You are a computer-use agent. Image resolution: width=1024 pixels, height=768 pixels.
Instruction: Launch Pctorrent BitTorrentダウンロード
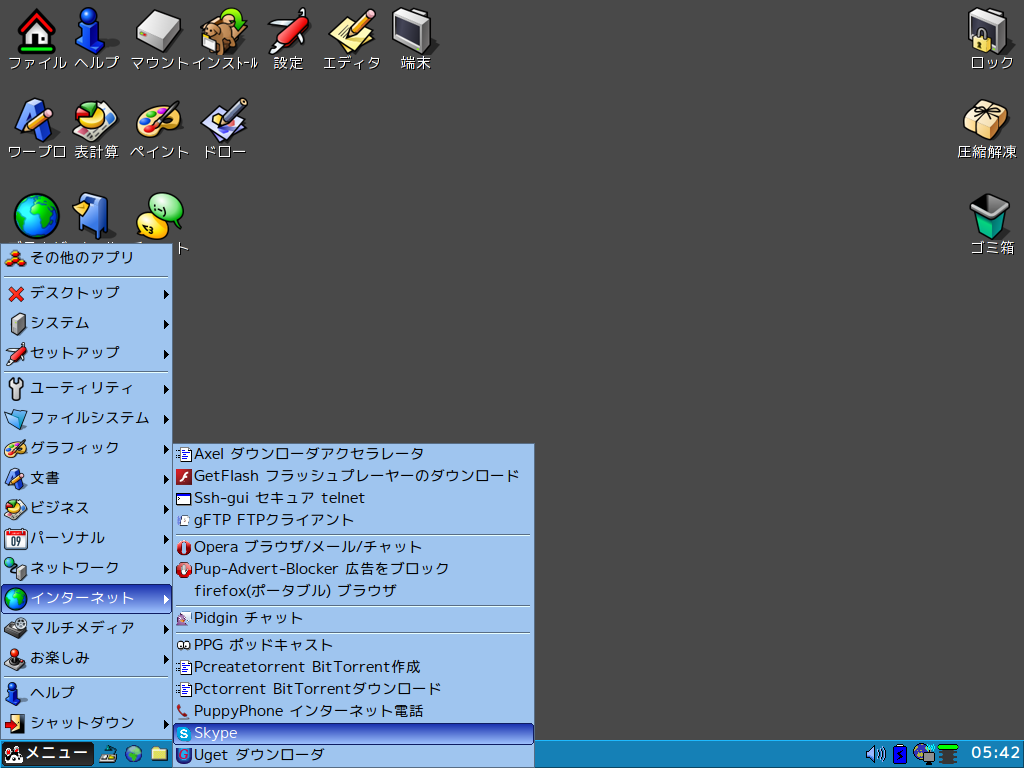point(353,690)
